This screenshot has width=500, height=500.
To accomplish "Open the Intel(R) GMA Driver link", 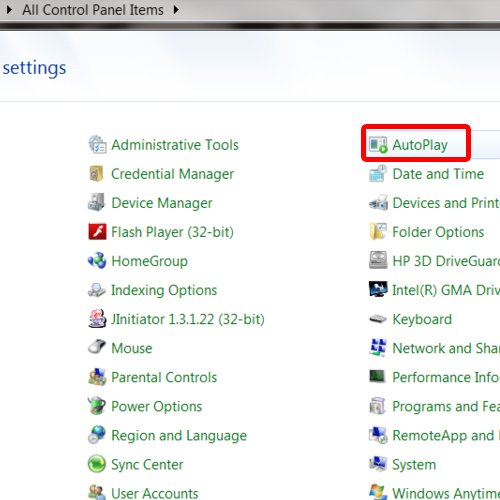I will (x=446, y=290).
